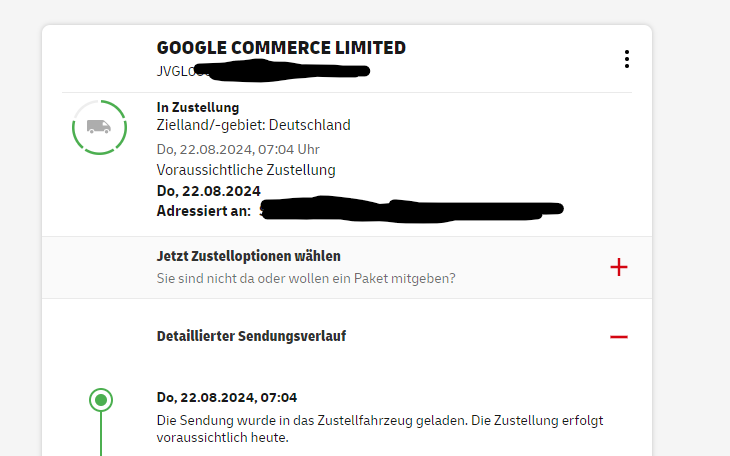The image size is (730, 456).
Task: Click the redacted recipient address bar
Action: click(x=412, y=210)
